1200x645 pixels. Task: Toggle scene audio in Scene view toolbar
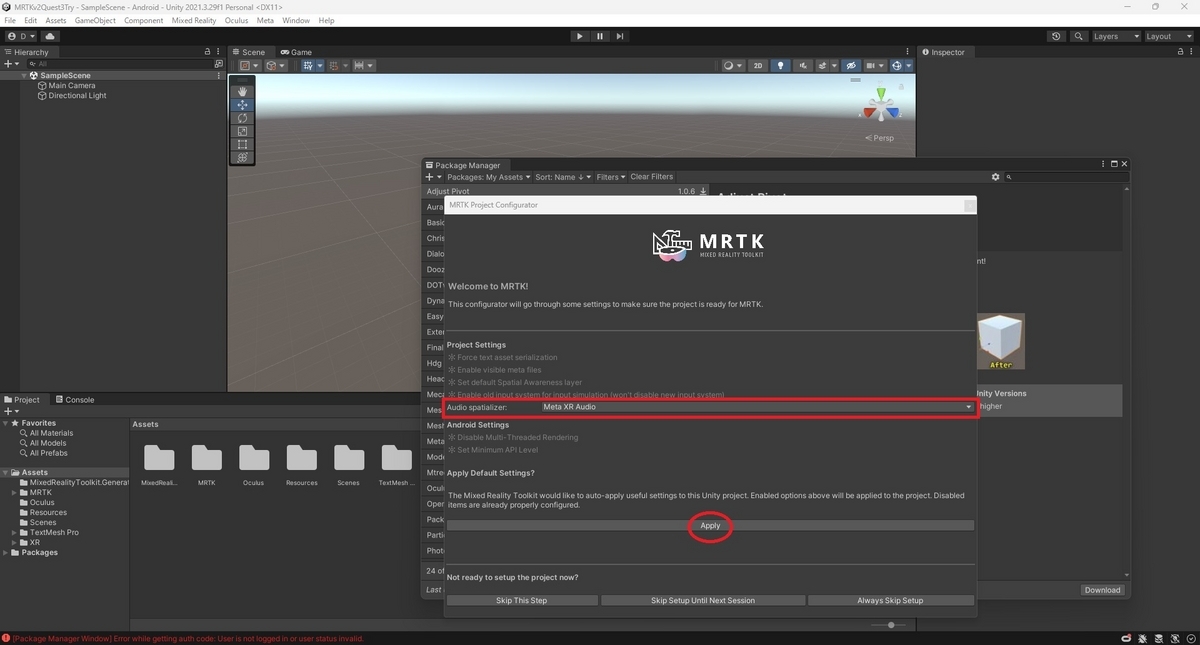803,65
